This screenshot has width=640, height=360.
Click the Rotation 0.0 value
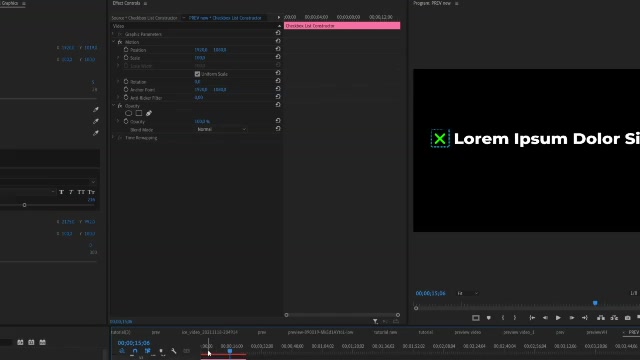click(198, 82)
